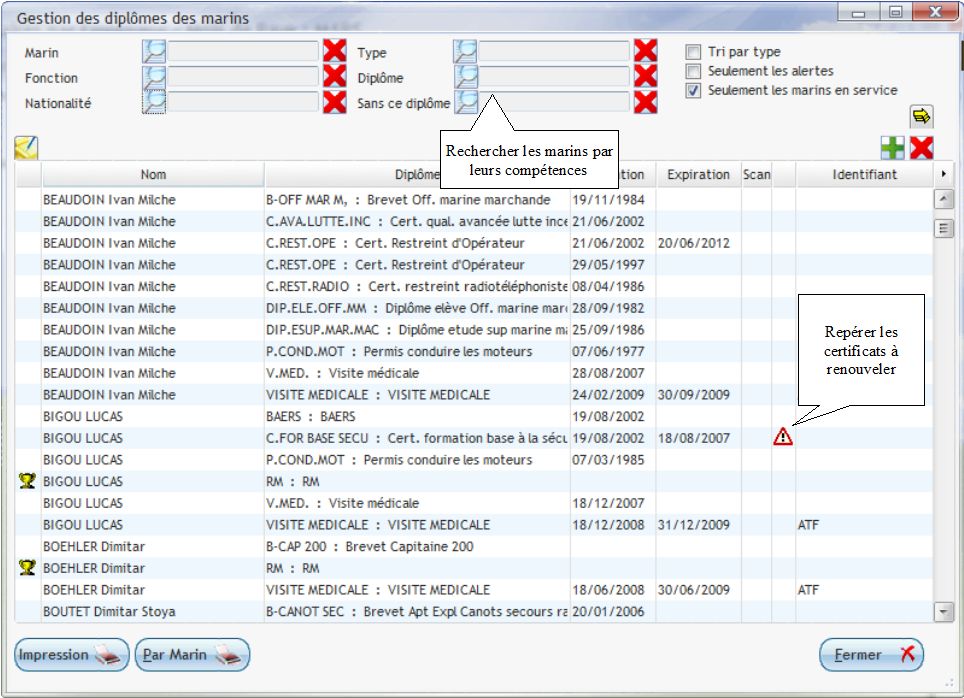Image resolution: width=964 pixels, height=698 pixels.
Task: Click the magnifier icon next to Marin
Action: tap(154, 52)
